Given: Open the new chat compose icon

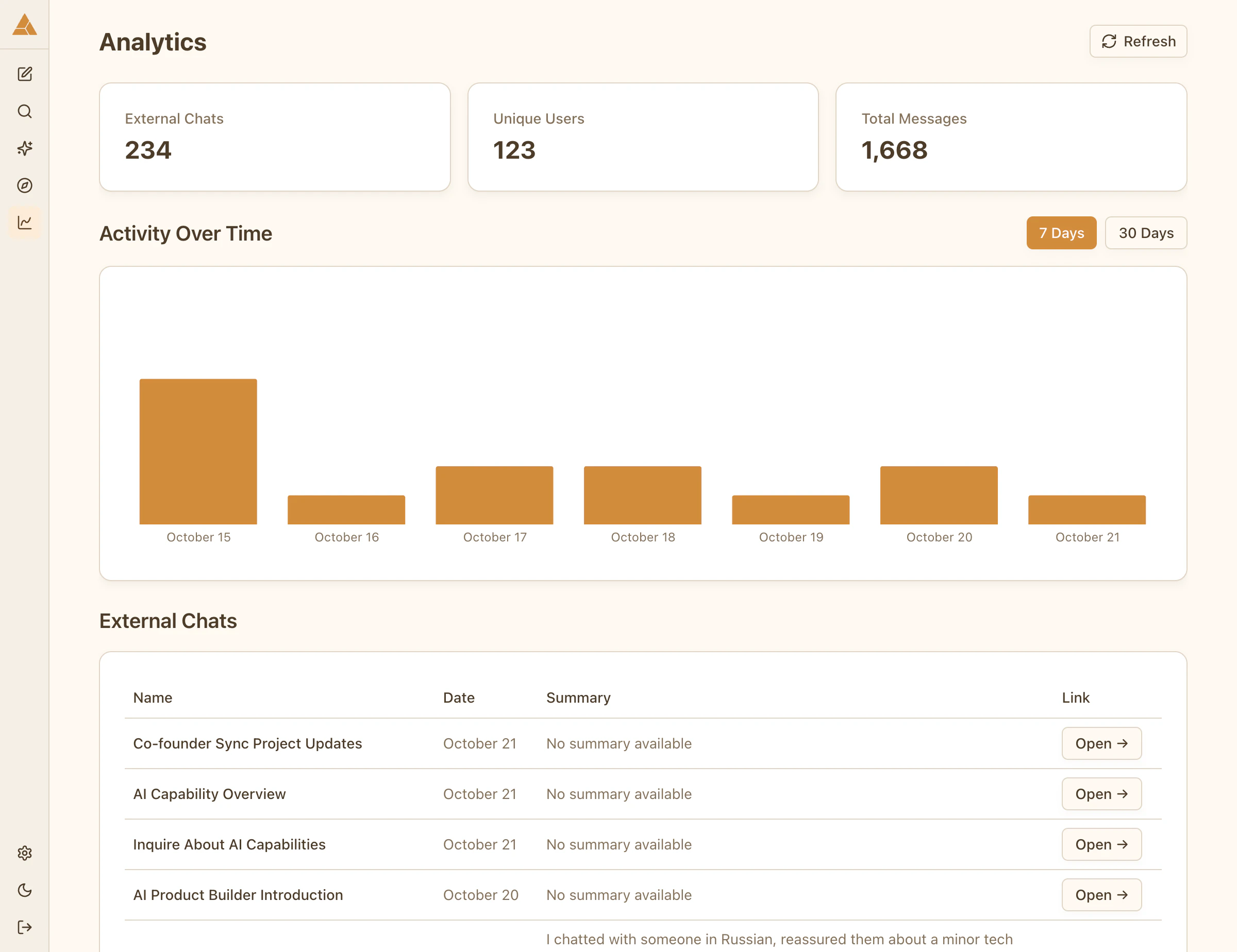Looking at the screenshot, I should 25,74.
